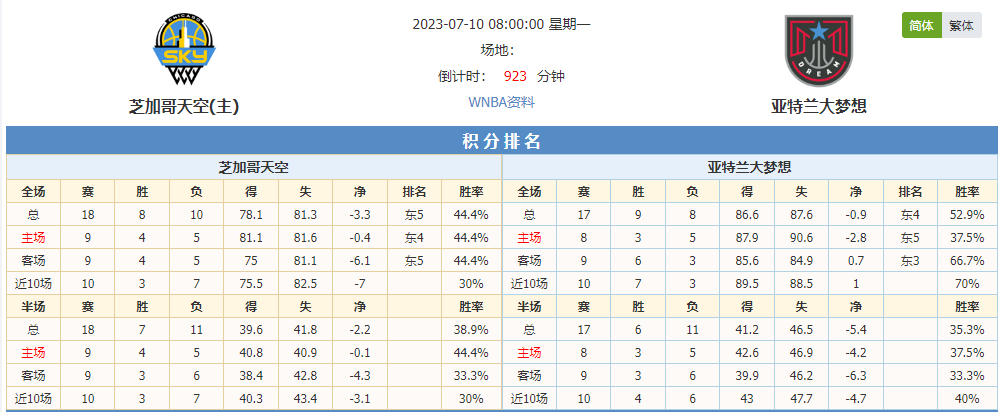Image resolution: width=1000 pixels, height=412 pixels.
Task: Click Chicago half-time last-10 allowed 43.4
Action: [305, 398]
